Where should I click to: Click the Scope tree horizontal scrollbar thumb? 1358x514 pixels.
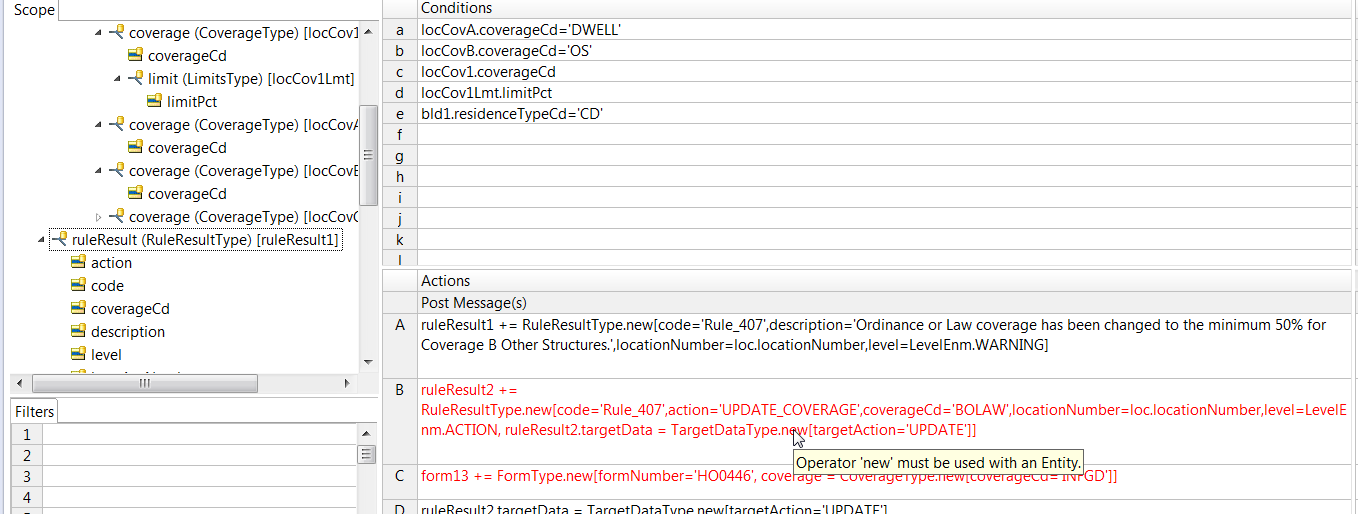(x=144, y=383)
